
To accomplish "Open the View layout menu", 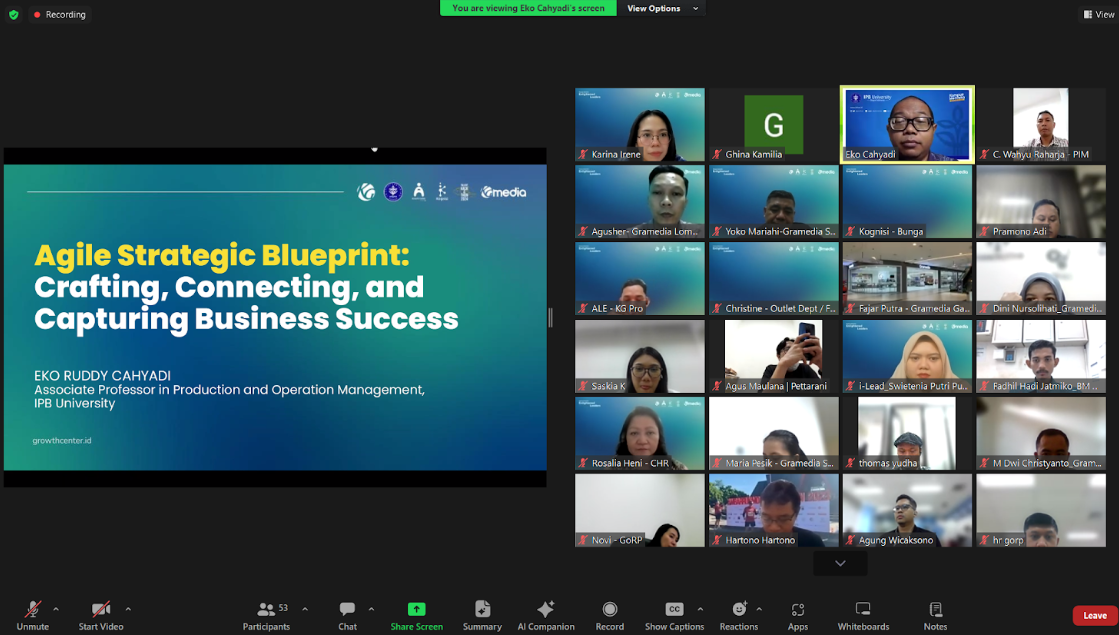I will tap(1098, 14).
